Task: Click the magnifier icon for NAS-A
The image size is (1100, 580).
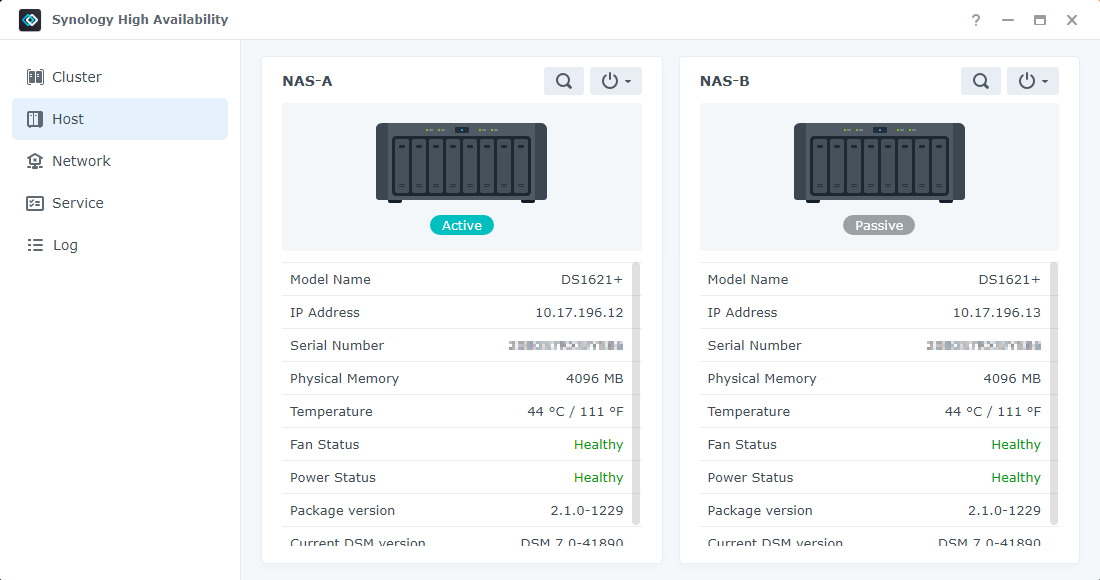Action: click(563, 80)
